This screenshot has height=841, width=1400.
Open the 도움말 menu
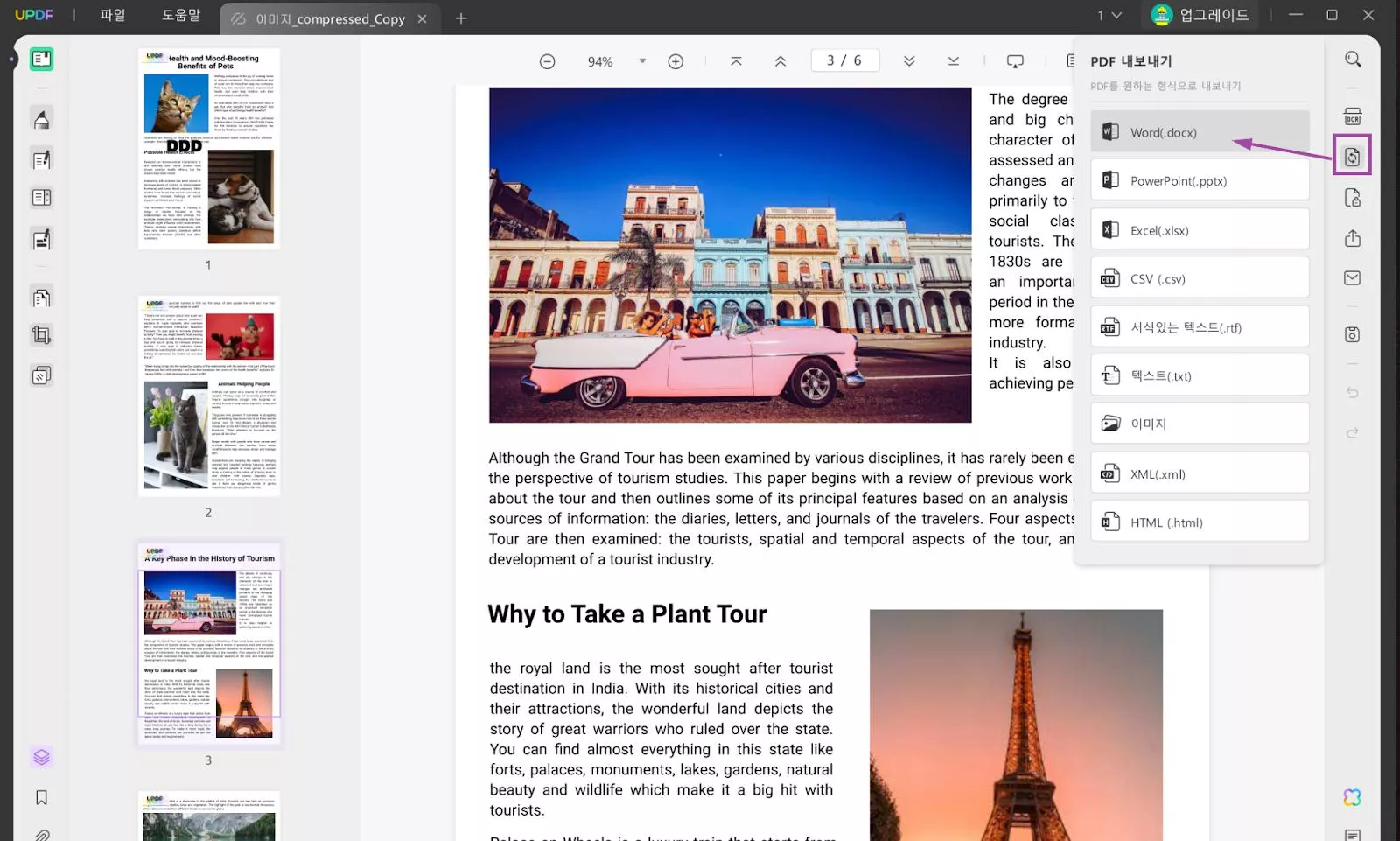click(x=181, y=15)
